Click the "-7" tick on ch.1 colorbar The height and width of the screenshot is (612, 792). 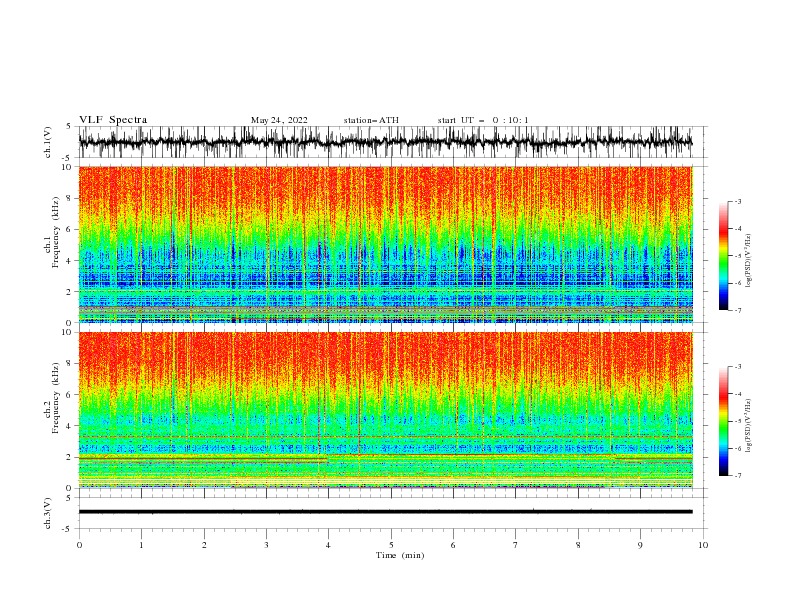coord(738,310)
